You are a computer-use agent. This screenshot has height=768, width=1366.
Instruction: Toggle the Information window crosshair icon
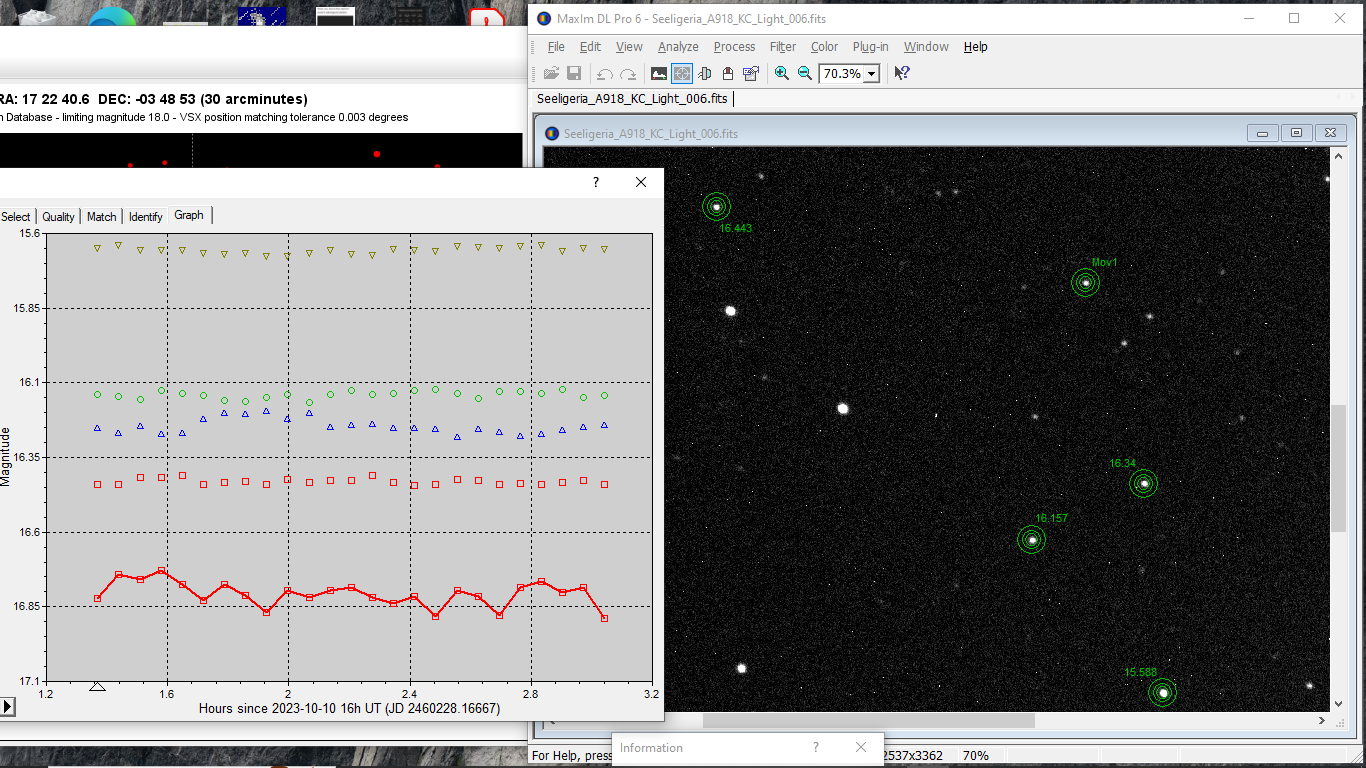[x=682, y=73]
